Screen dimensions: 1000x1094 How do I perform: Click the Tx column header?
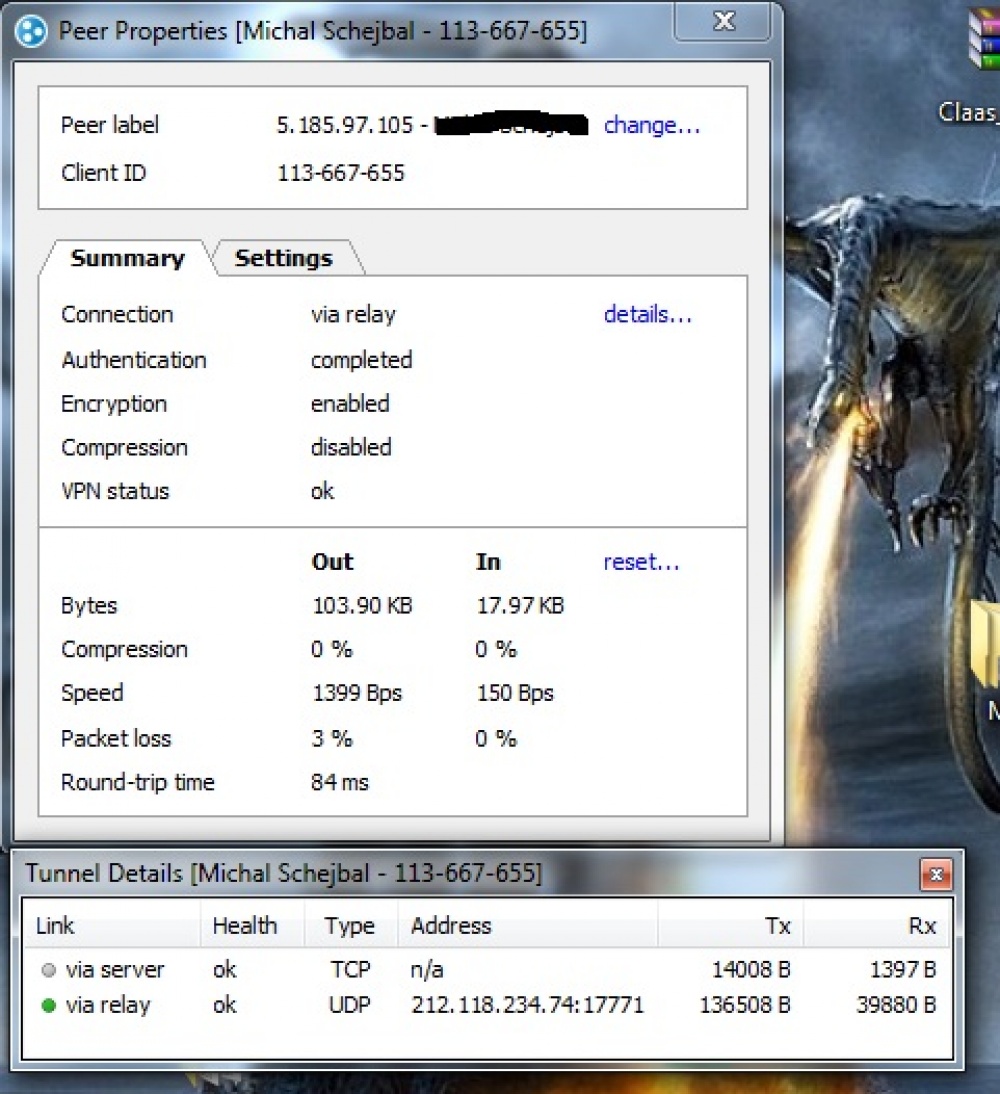731,926
